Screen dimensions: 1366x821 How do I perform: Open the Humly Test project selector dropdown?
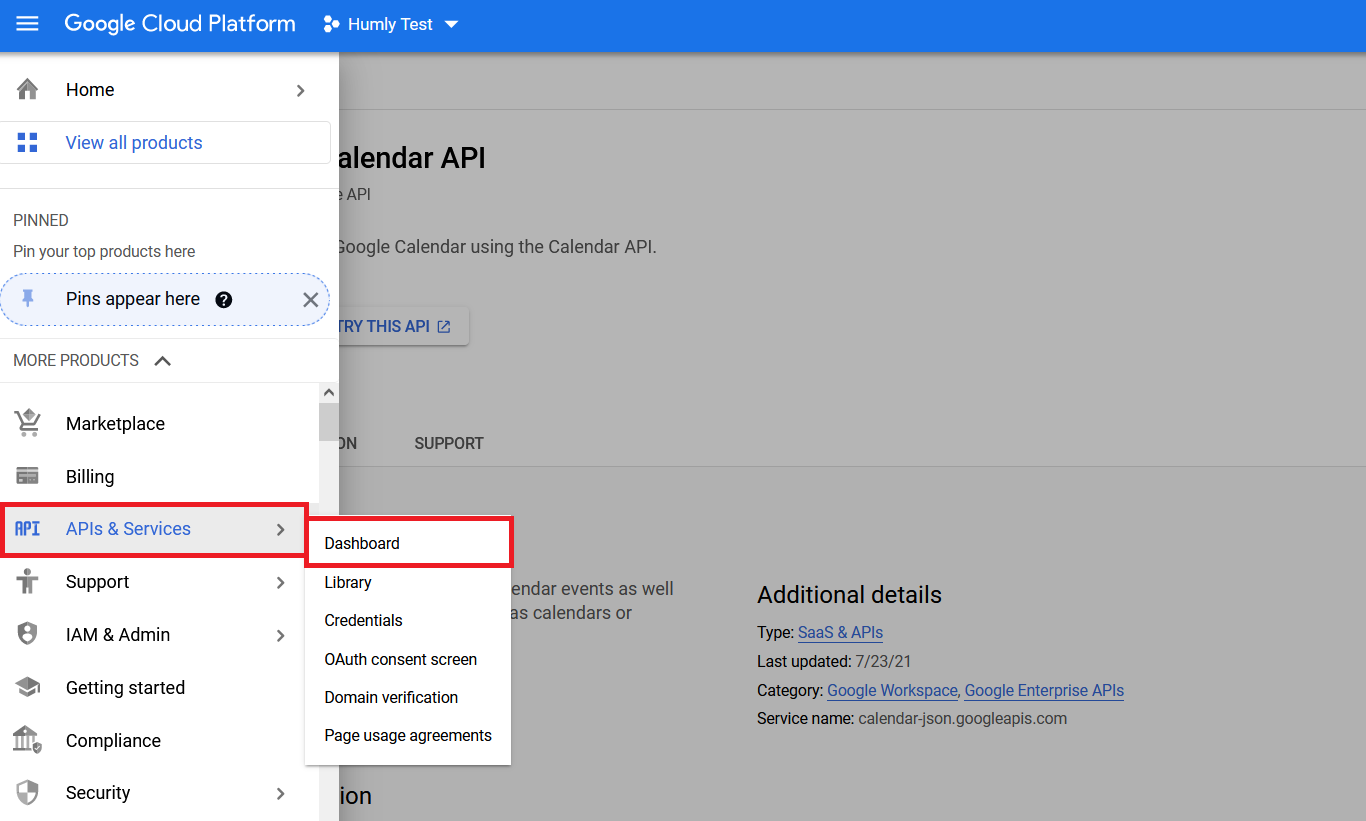click(x=390, y=24)
